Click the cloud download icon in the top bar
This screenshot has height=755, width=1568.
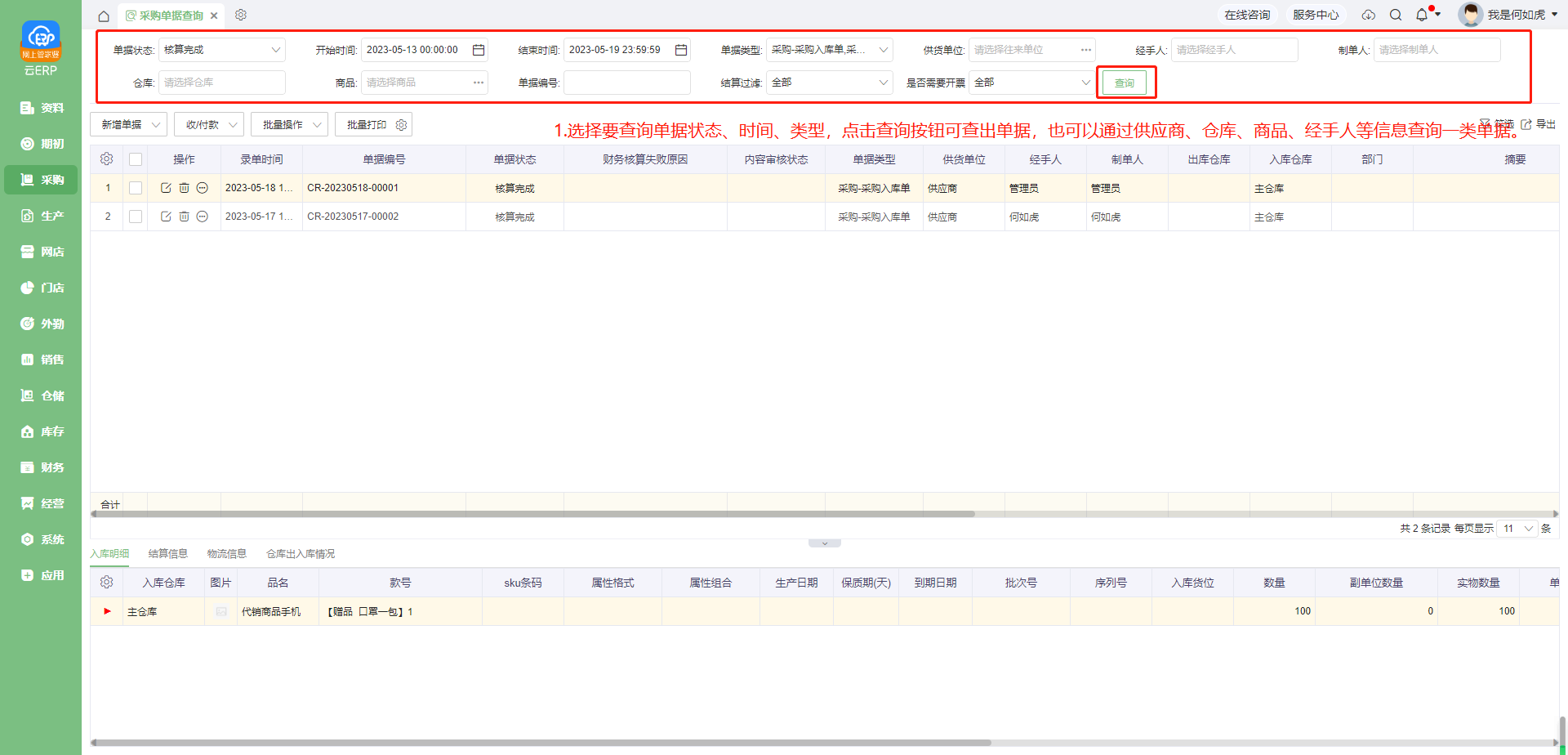(x=1369, y=15)
